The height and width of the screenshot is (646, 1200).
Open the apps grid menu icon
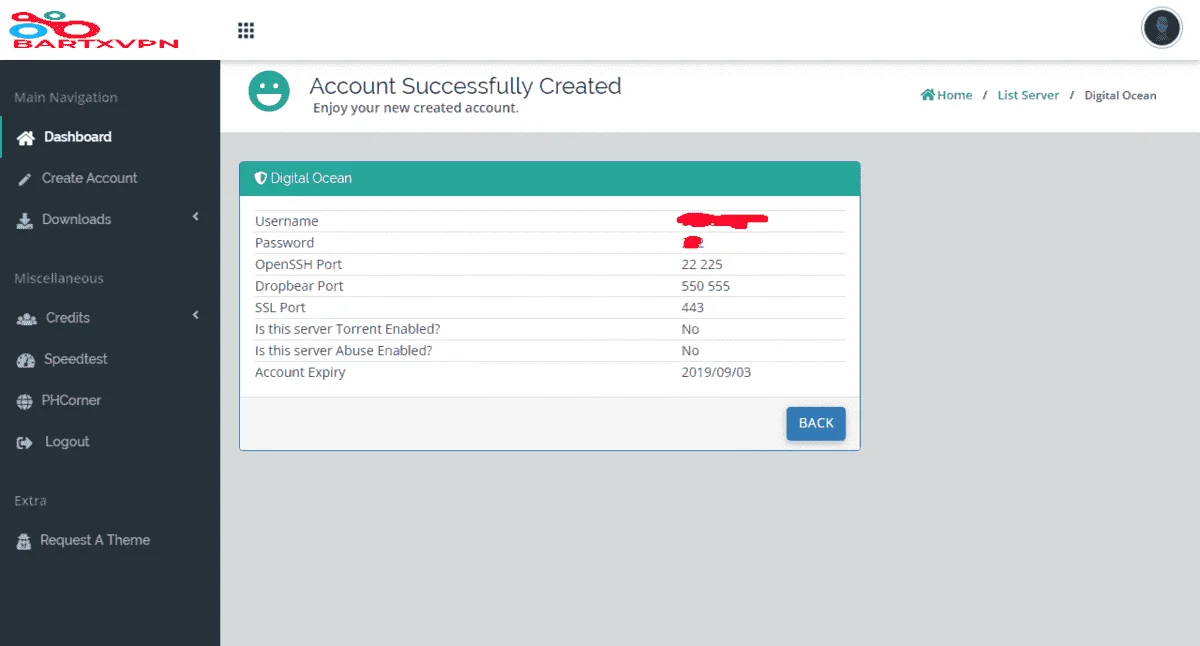point(246,30)
